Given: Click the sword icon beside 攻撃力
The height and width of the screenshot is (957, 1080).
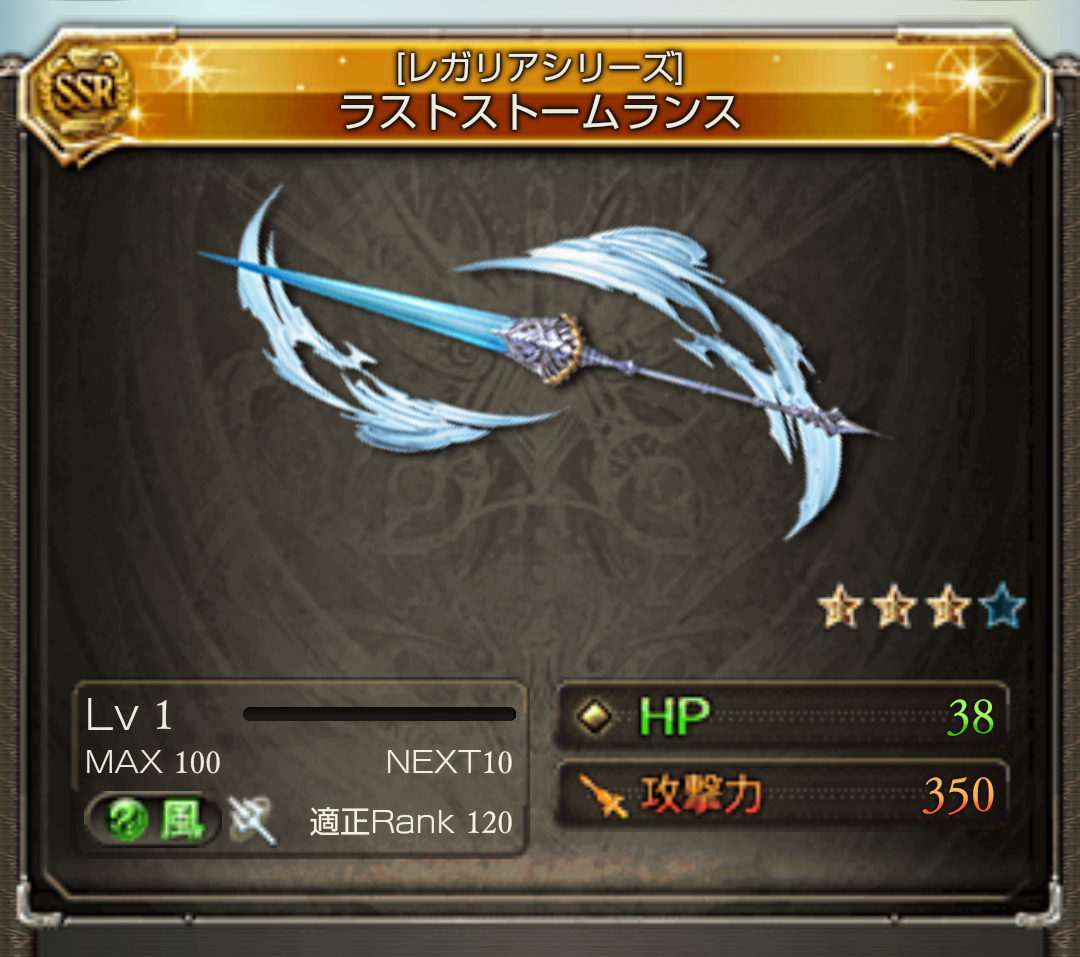Looking at the screenshot, I should pos(602,796).
